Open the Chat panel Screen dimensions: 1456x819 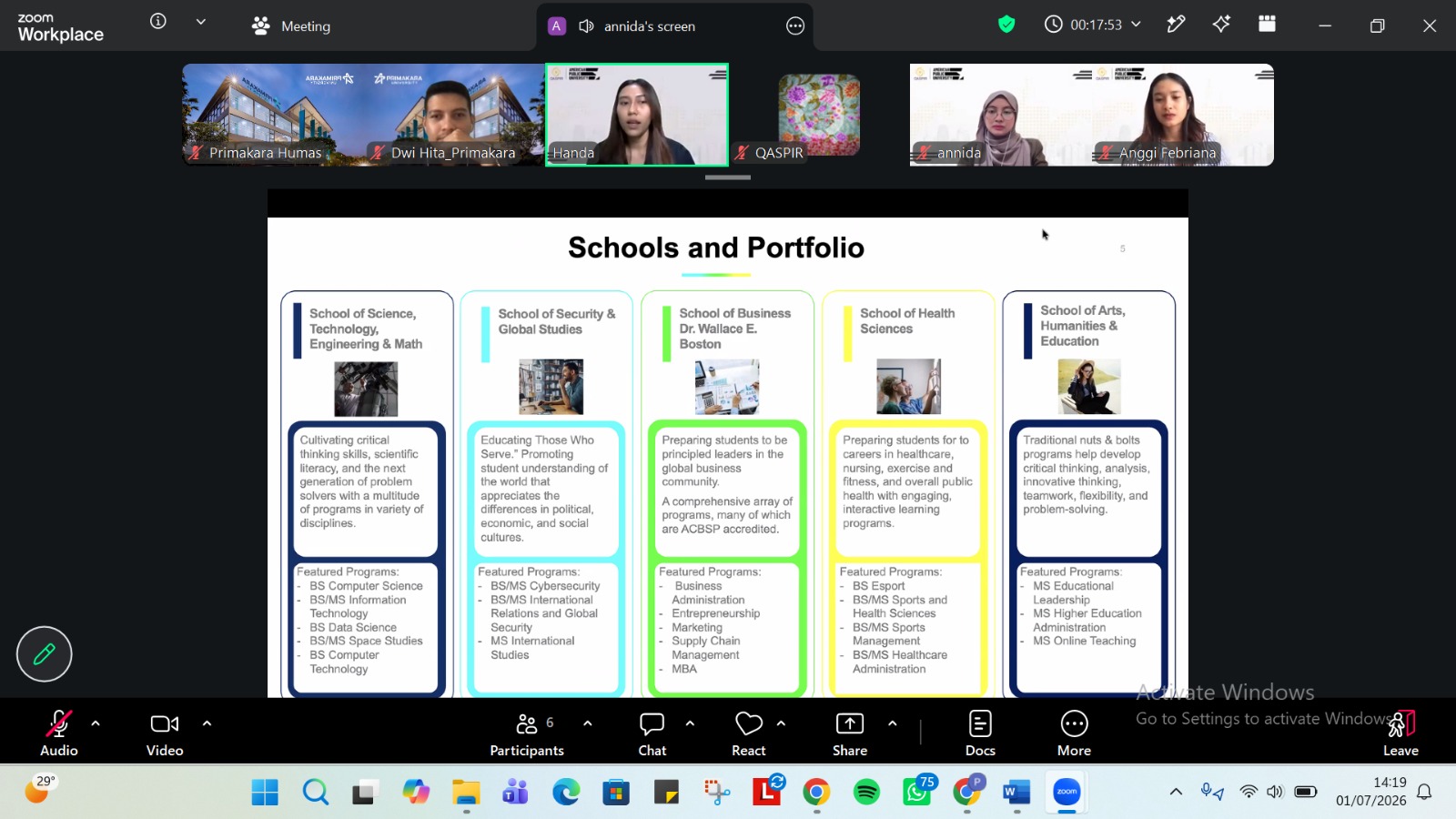click(652, 733)
